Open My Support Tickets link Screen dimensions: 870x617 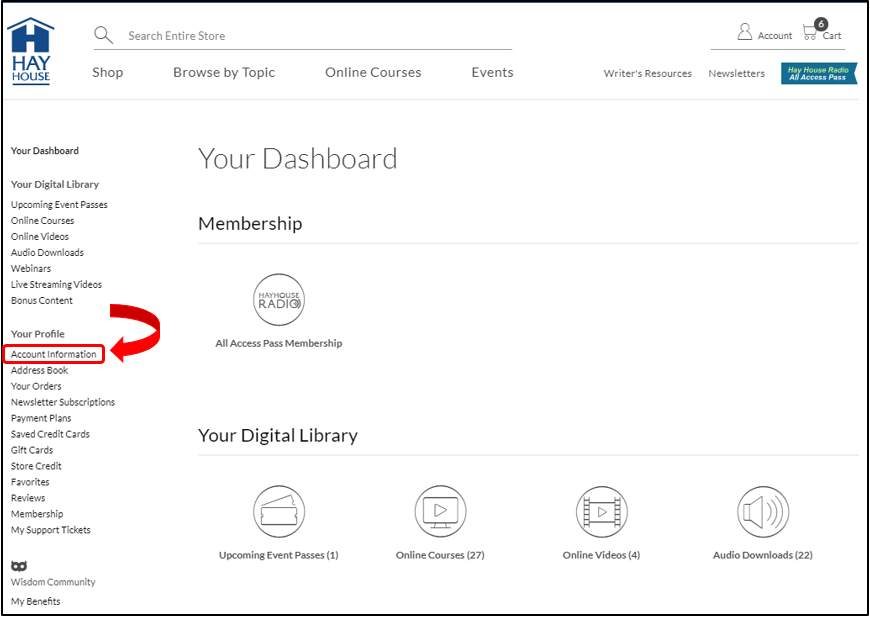pos(51,530)
